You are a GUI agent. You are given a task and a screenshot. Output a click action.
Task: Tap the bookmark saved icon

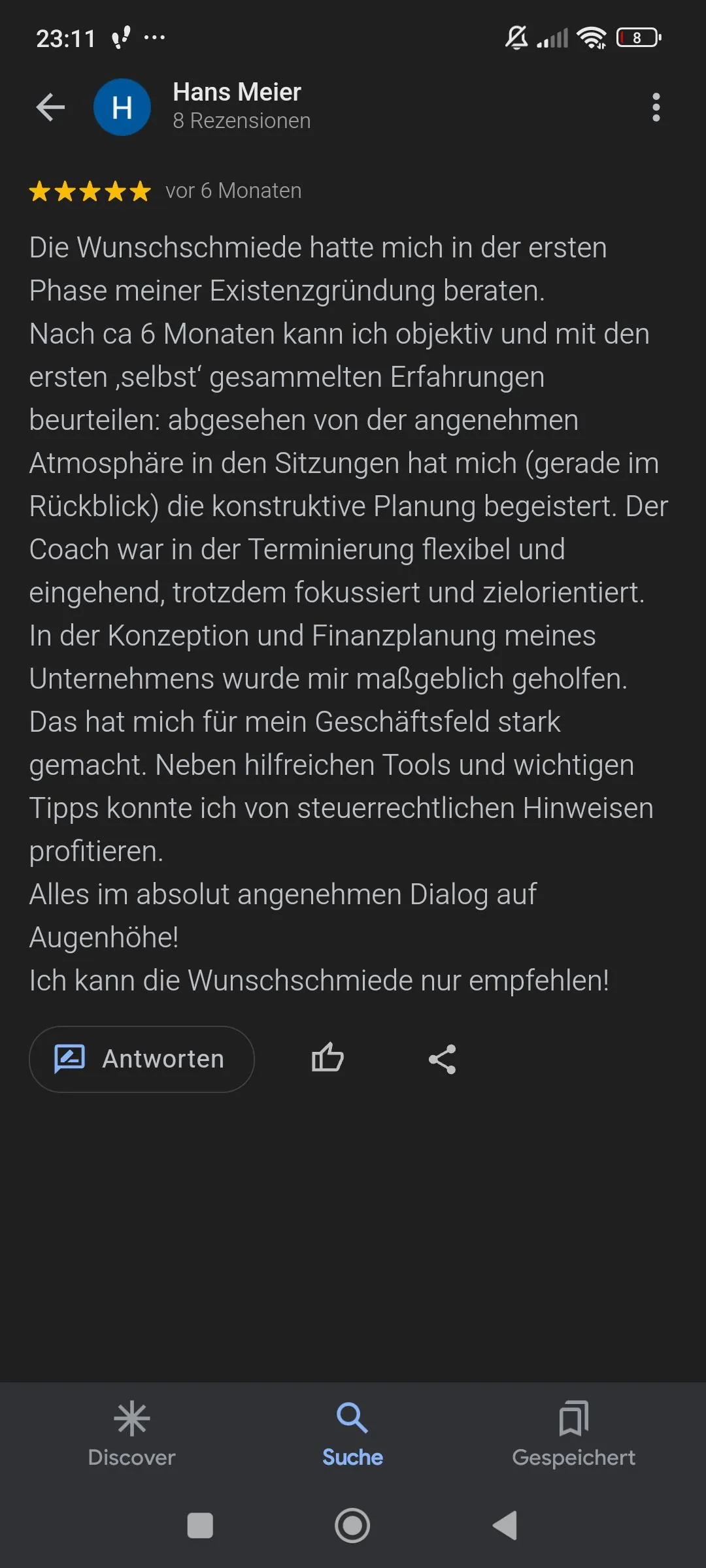point(573,1418)
